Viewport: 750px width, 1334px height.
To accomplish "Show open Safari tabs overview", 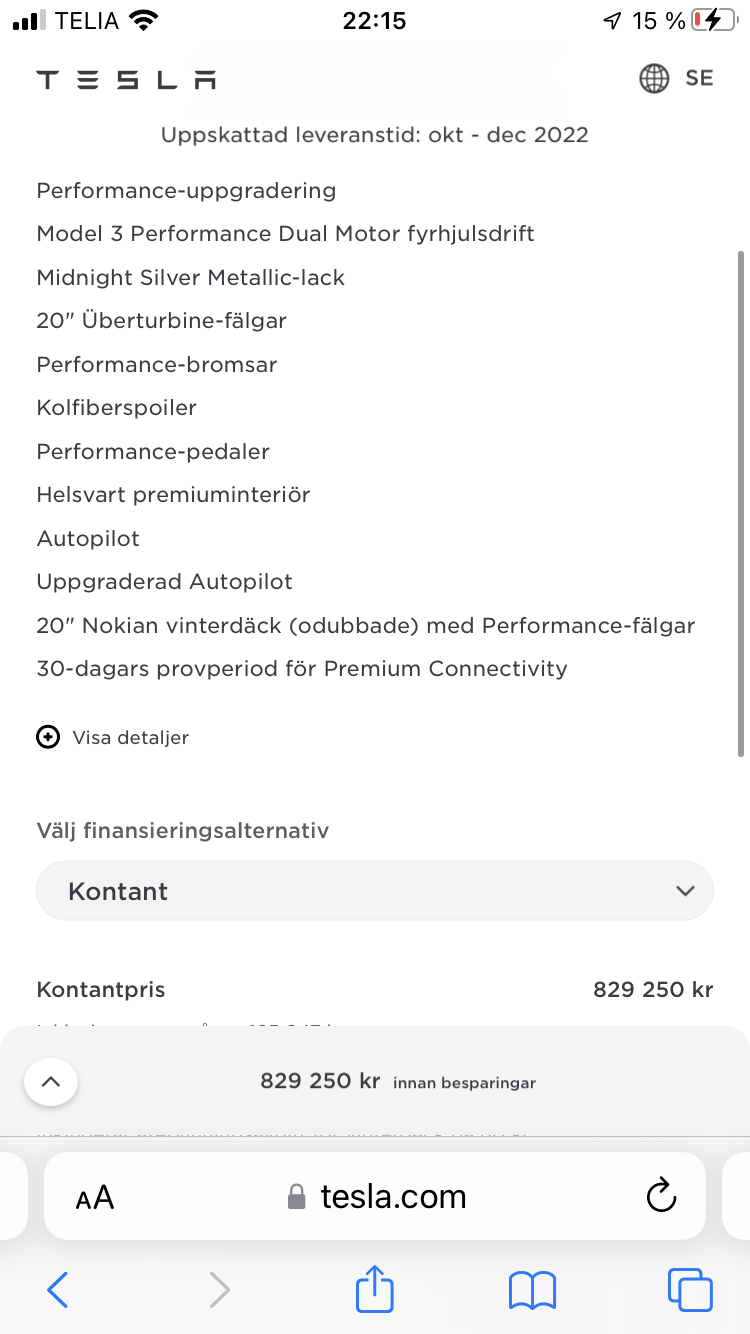I will point(690,1290).
